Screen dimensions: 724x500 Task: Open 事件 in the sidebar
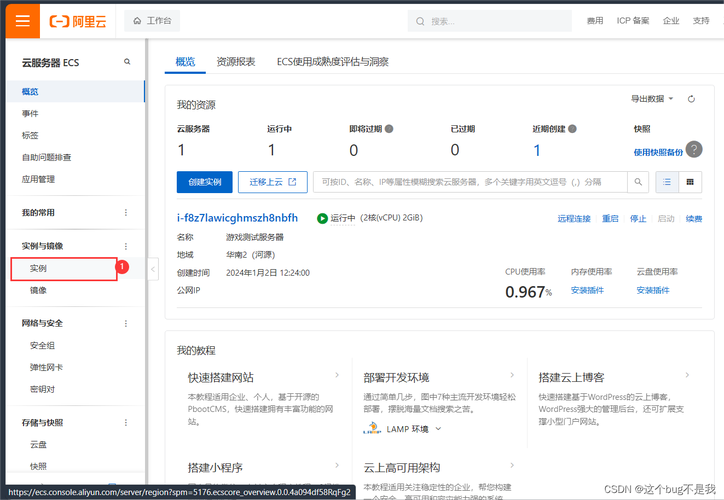coord(30,114)
